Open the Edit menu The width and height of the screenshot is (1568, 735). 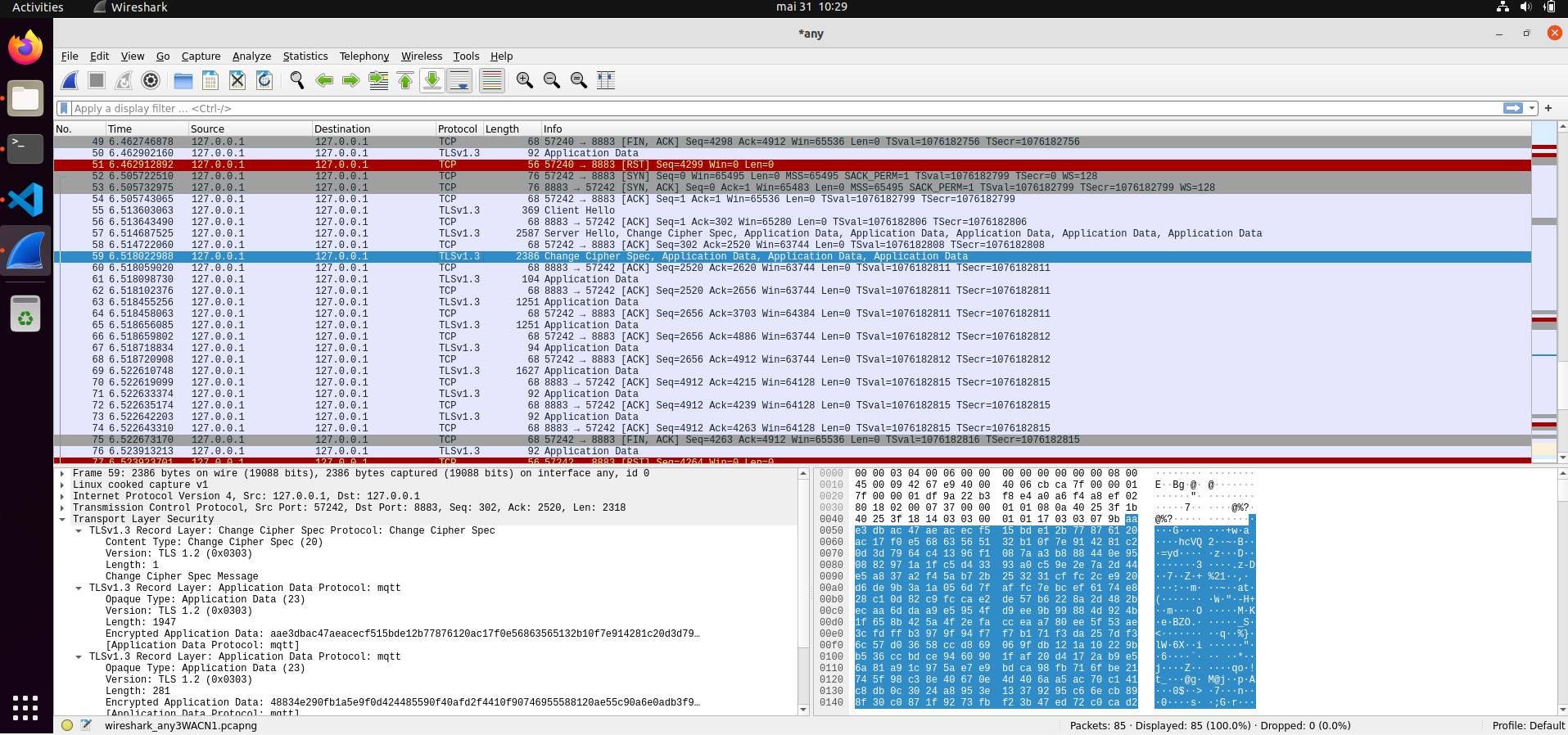[x=99, y=56]
